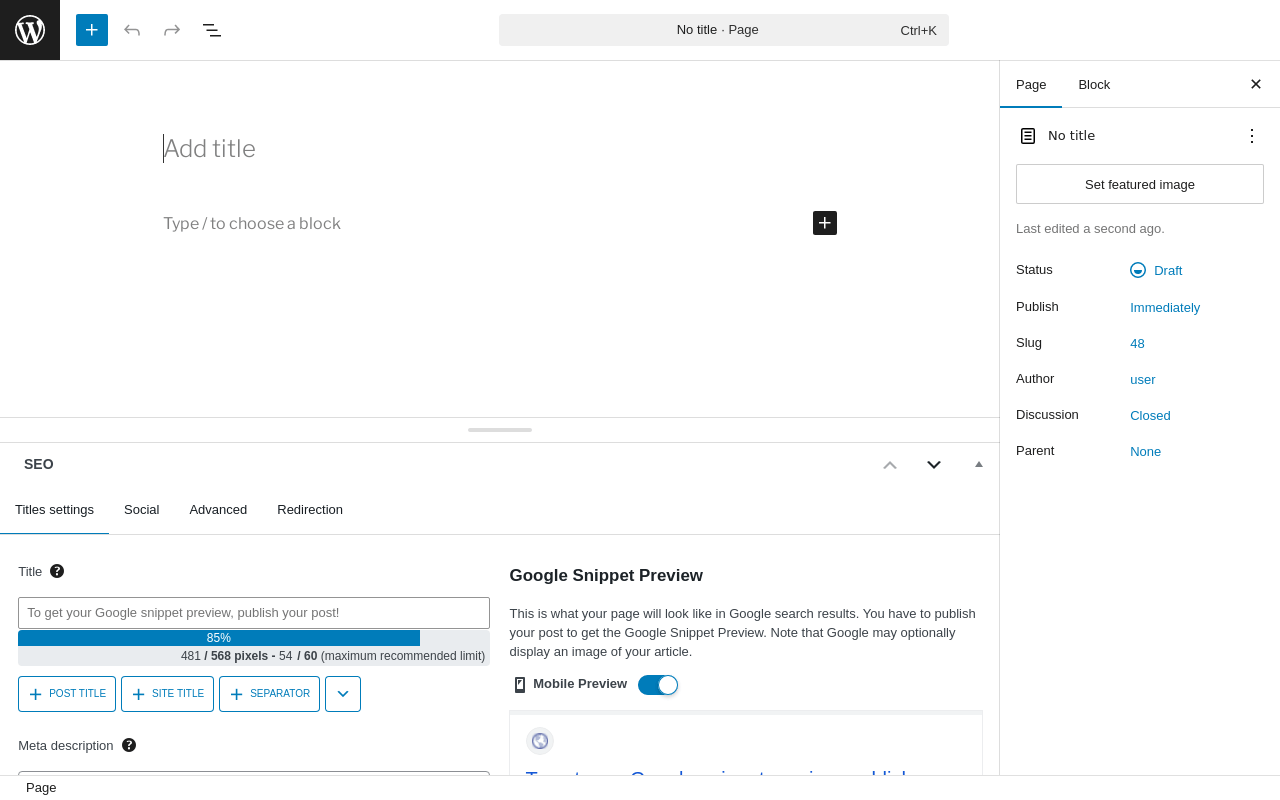Move SEO panel down
The width and height of the screenshot is (1280, 800).
pyautogui.click(x=934, y=464)
